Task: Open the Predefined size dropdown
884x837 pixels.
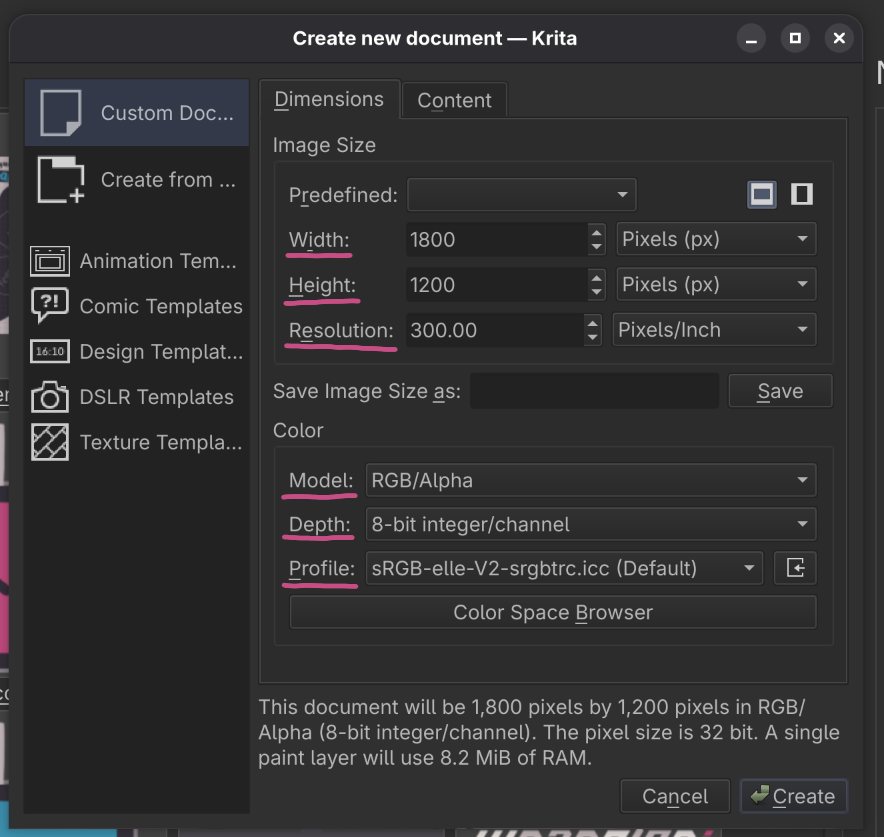Action: (x=521, y=194)
